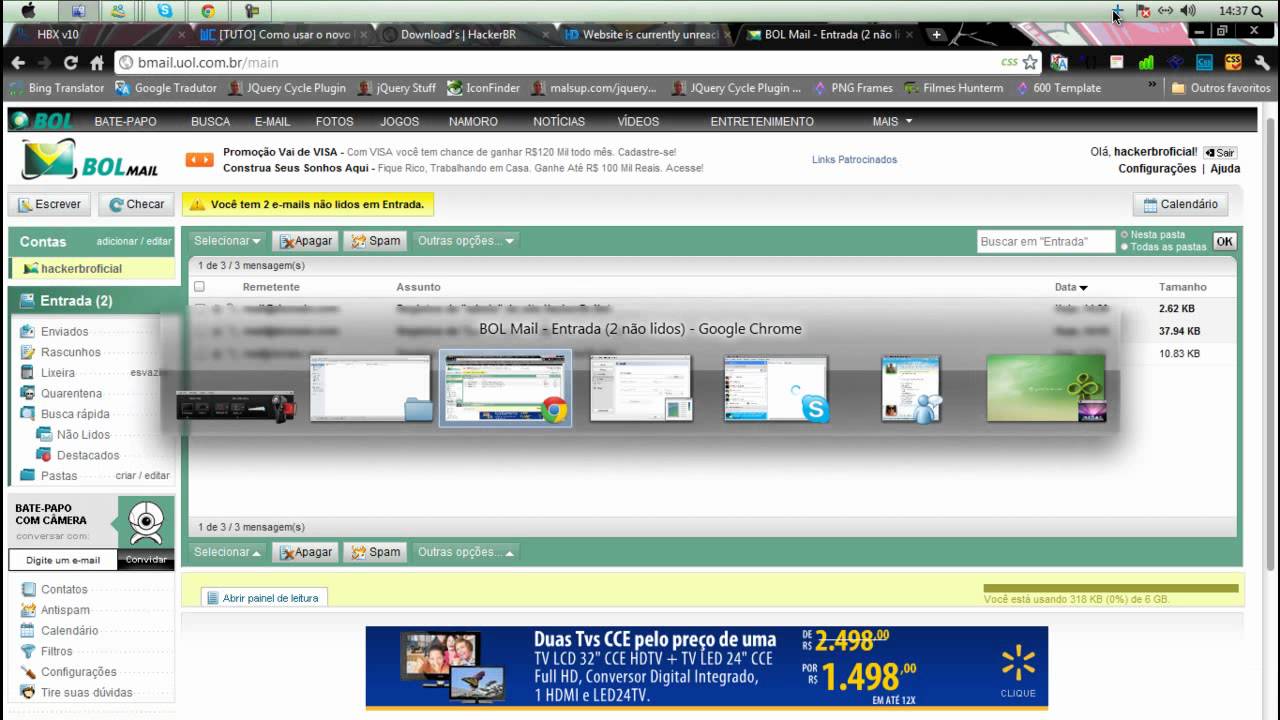This screenshot has width=1280, height=720.
Task: Open the Quarentena folder icon
Action: coord(27,393)
